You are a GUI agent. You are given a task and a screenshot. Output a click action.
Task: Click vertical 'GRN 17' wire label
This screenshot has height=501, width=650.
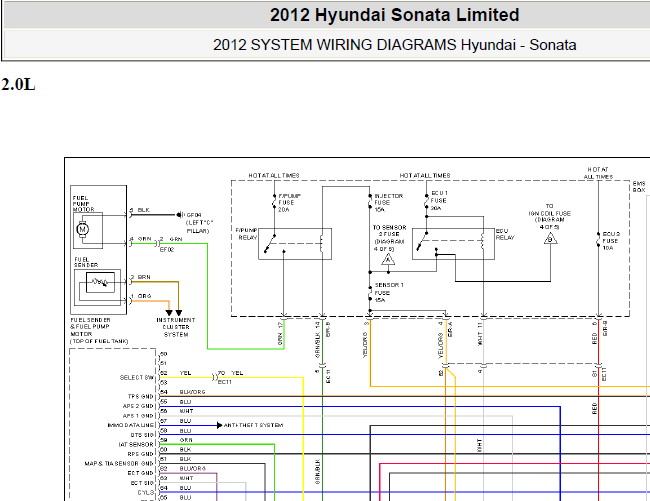tap(280, 334)
